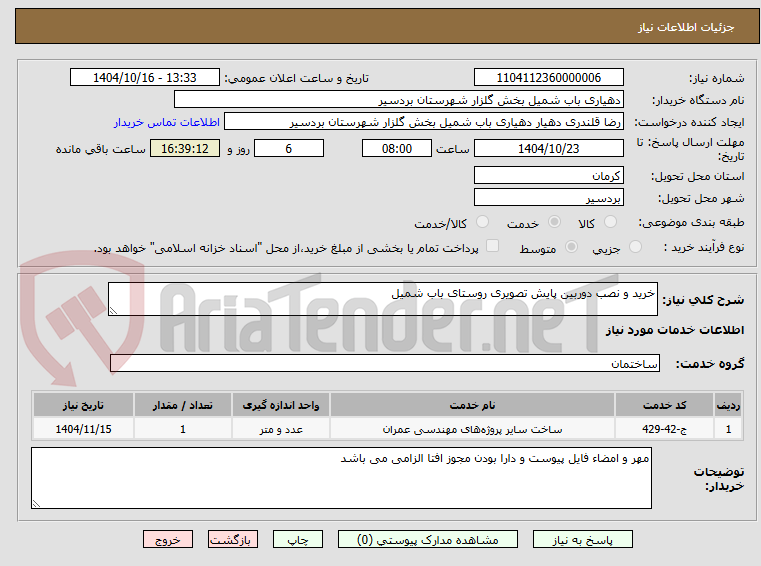Viewport: 761px width, 566px height.
Task: Select the جزیی purchase type radio
Action: point(635,247)
